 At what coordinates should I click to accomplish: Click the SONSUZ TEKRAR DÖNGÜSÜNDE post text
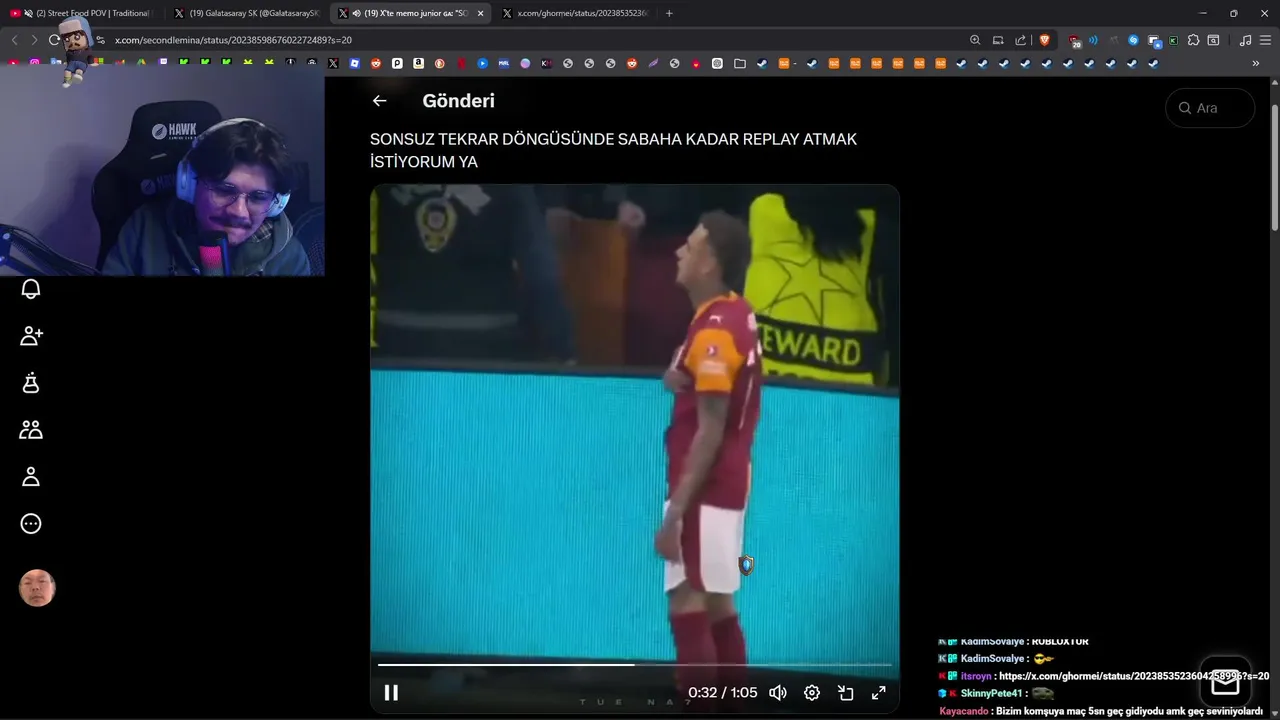(613, 150)
